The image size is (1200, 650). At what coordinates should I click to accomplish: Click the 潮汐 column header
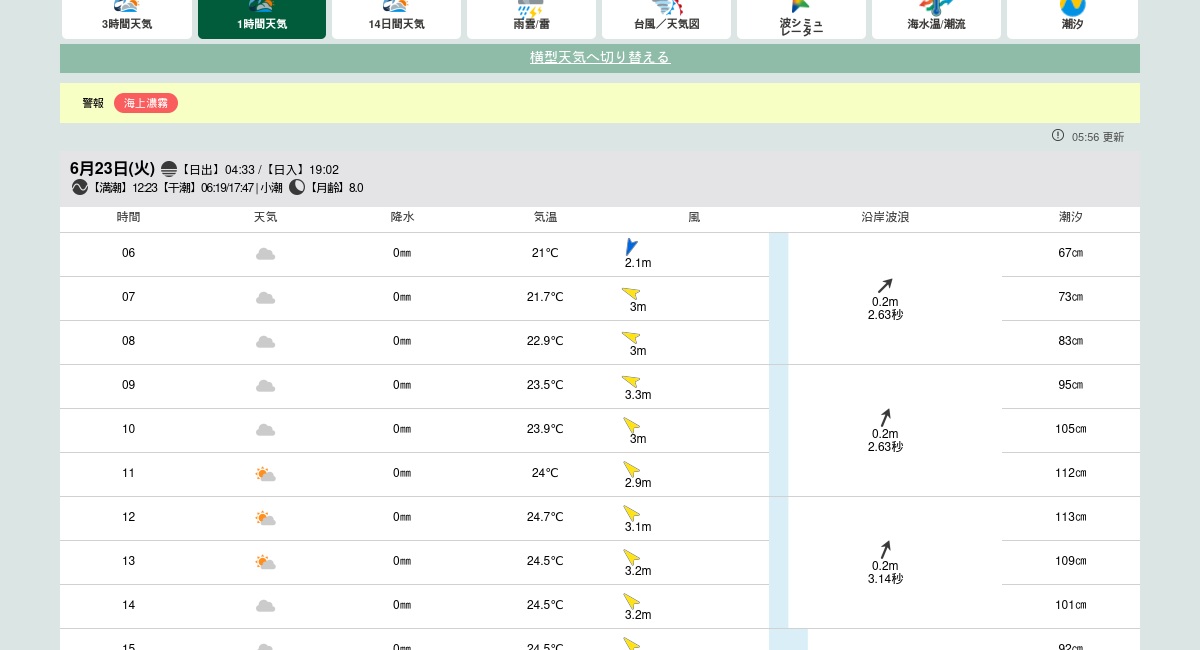click(x=1071, y=217)
